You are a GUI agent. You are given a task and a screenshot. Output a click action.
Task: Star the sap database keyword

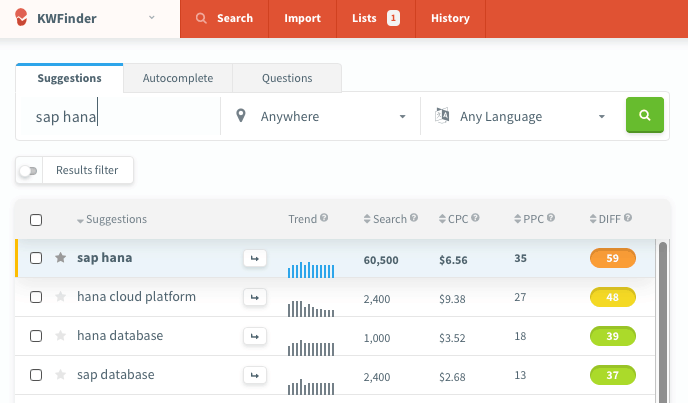coord(61,374)
